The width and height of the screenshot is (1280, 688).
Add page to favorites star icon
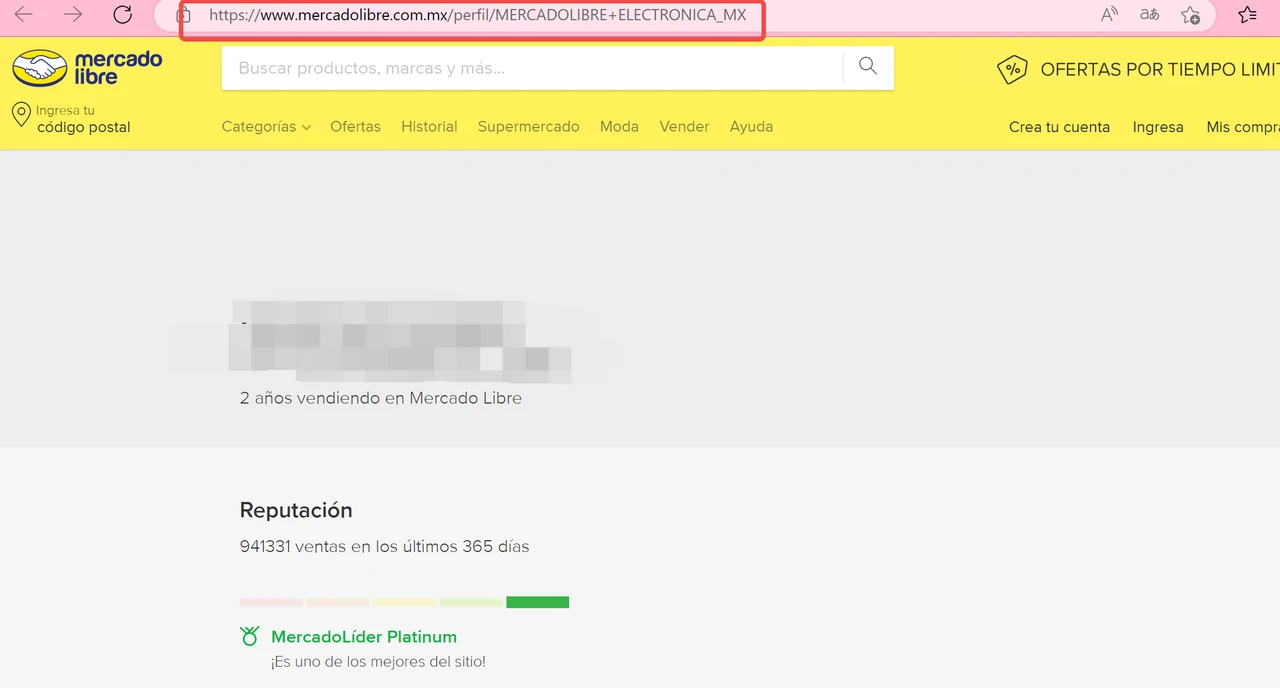tap(1190, 15)
